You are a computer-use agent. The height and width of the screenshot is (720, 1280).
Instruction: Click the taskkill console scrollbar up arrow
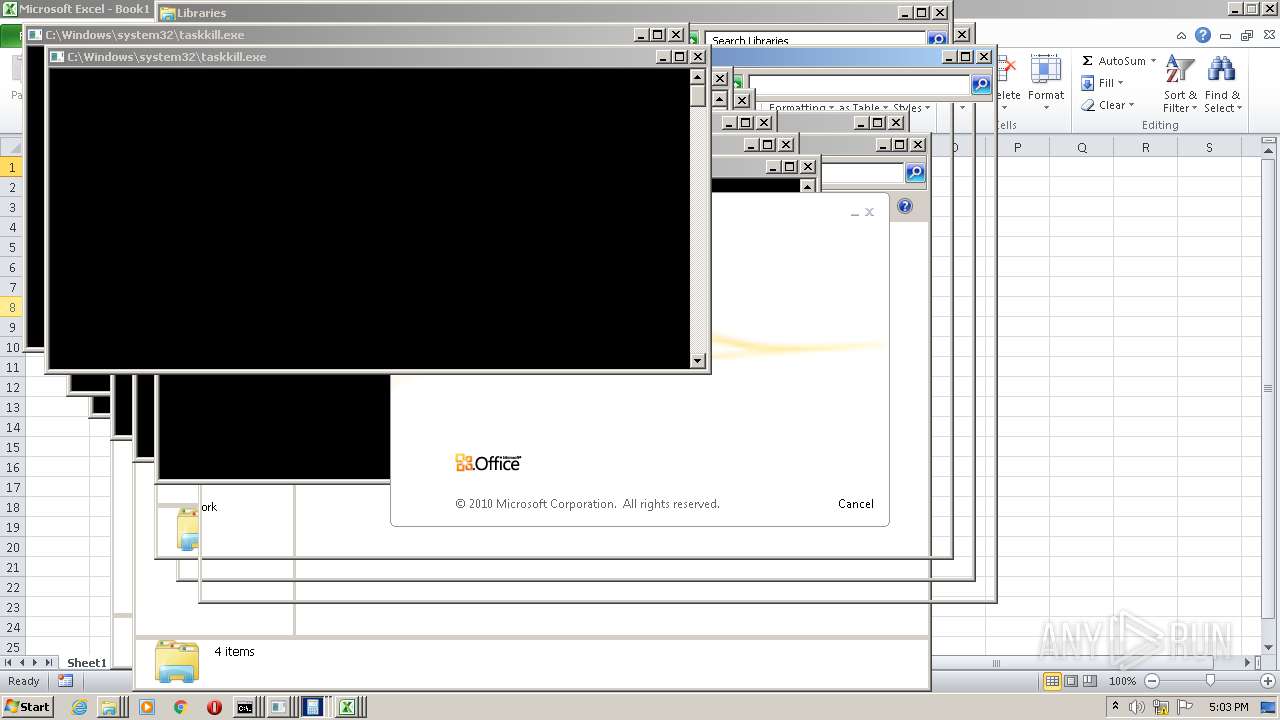pos(698,76)
